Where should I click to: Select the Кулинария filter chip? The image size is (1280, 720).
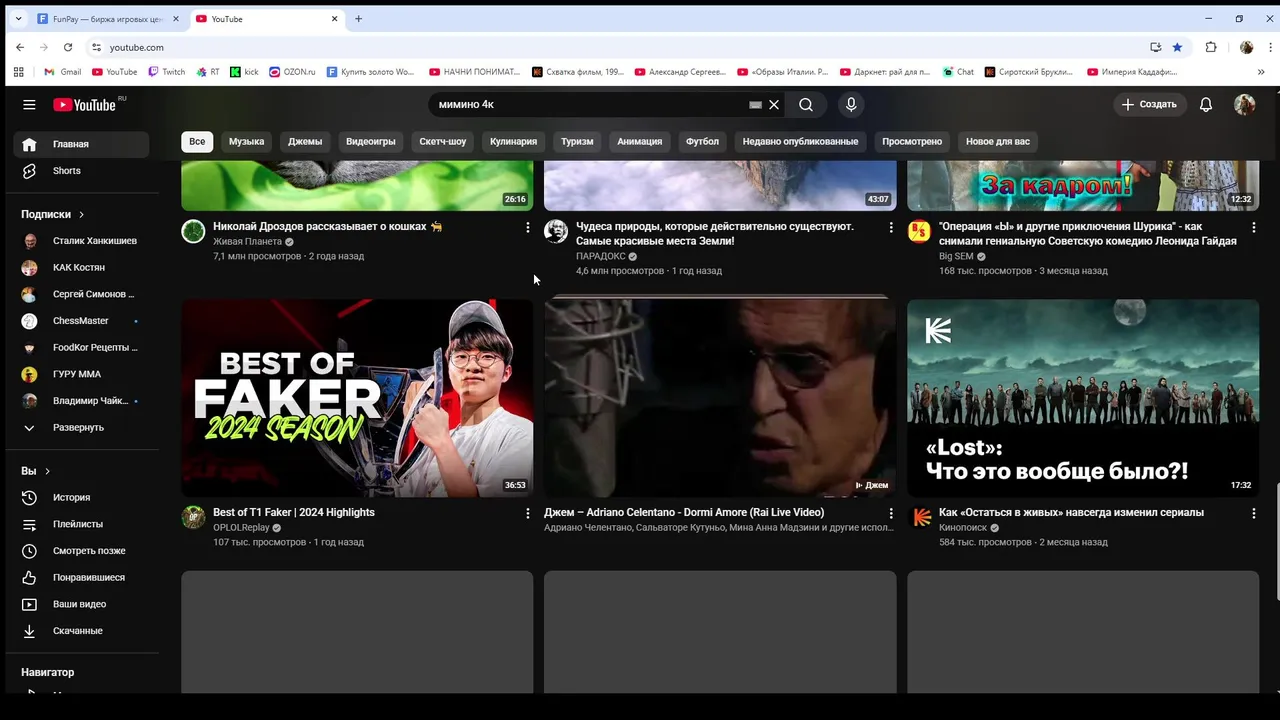click(513, 142)
